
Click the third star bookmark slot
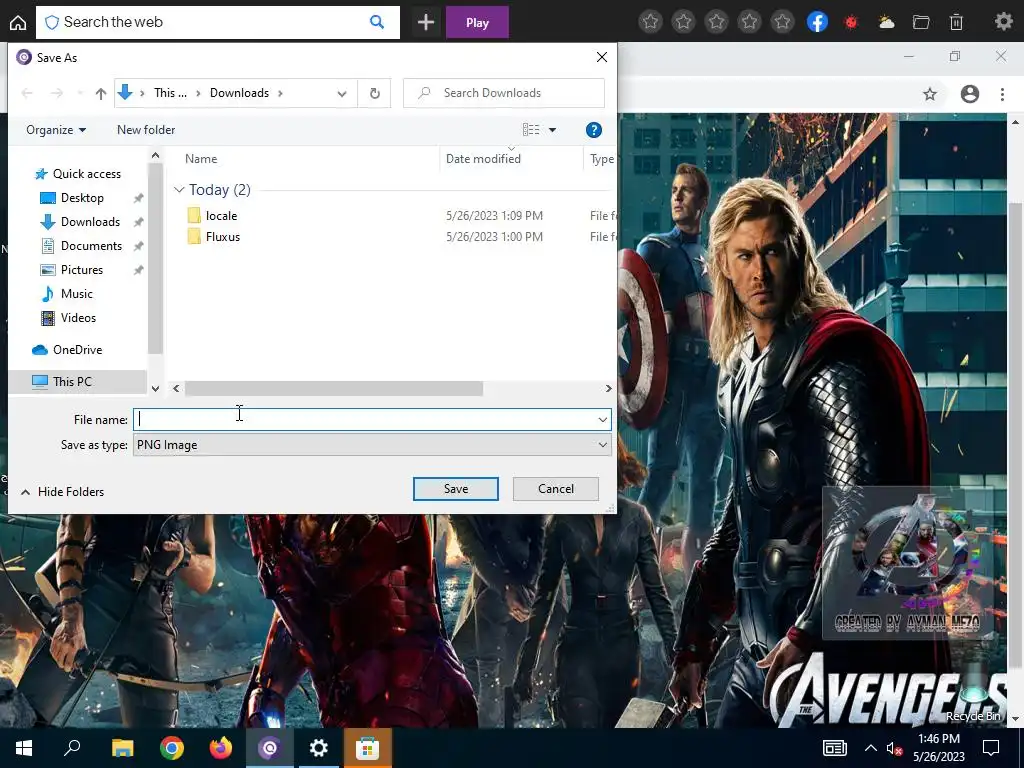tap(716, 22)
